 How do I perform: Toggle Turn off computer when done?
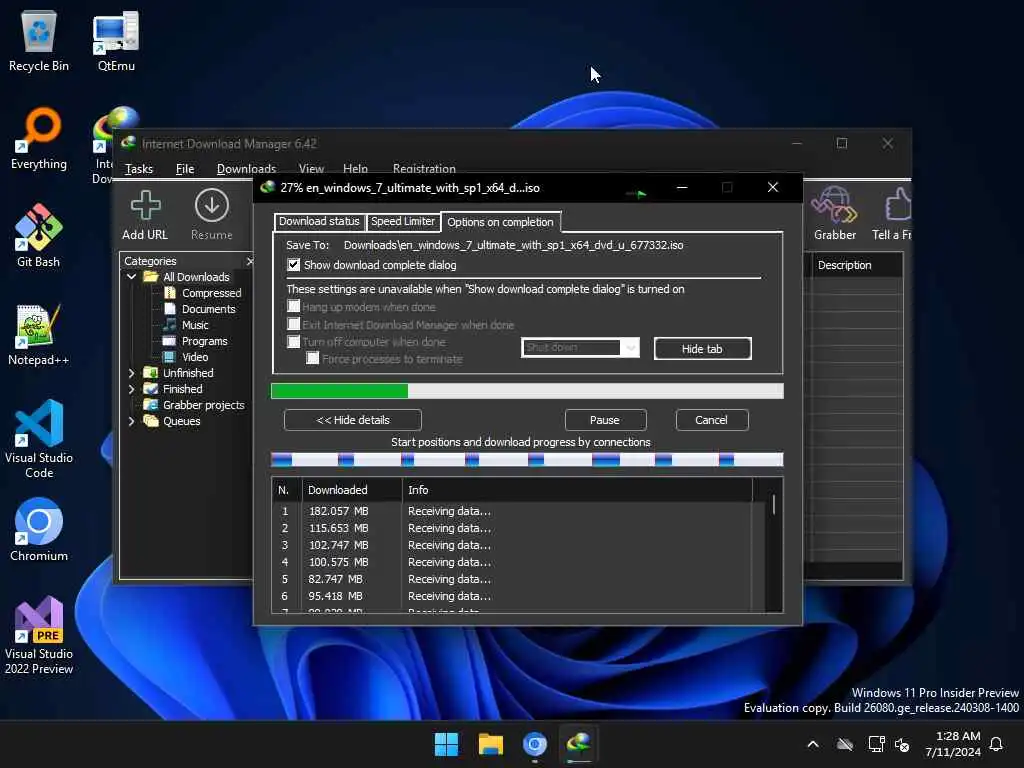click(294, 342)
